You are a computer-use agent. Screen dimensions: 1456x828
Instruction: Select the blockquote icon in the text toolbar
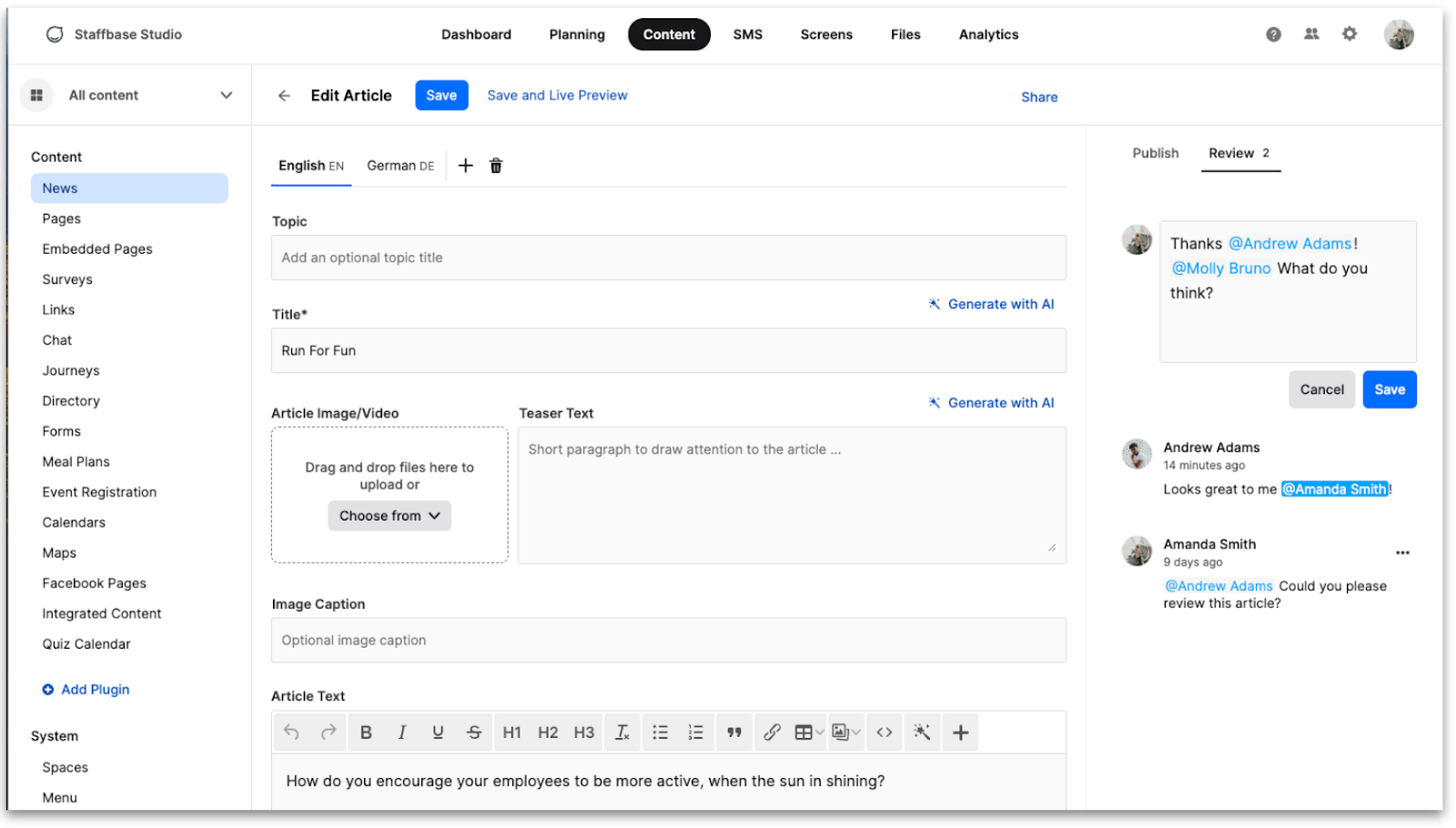734,732
